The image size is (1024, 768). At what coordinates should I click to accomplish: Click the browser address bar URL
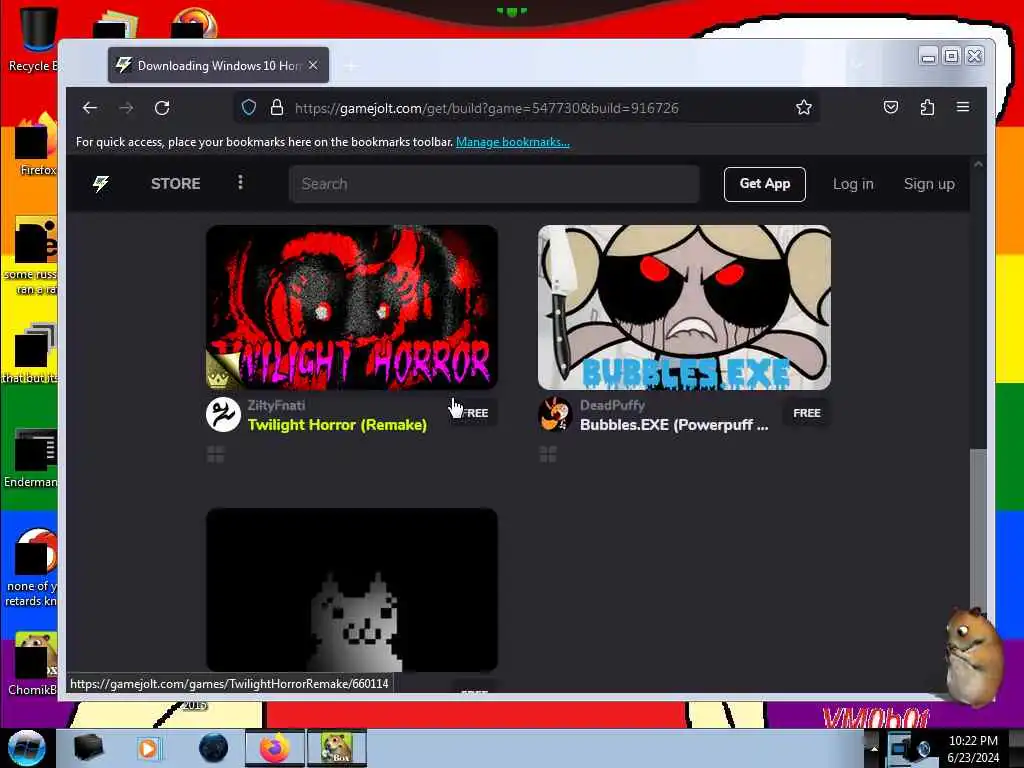487,108
